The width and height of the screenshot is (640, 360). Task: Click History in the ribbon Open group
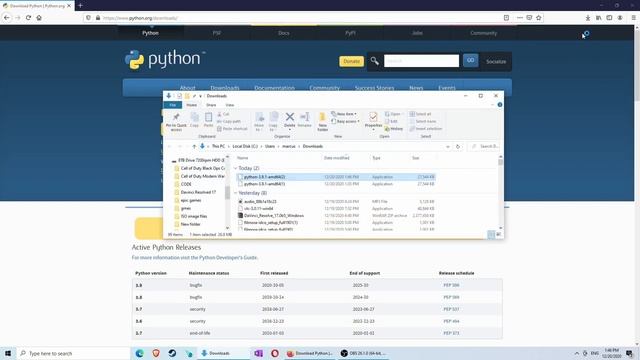click(394, 129)
